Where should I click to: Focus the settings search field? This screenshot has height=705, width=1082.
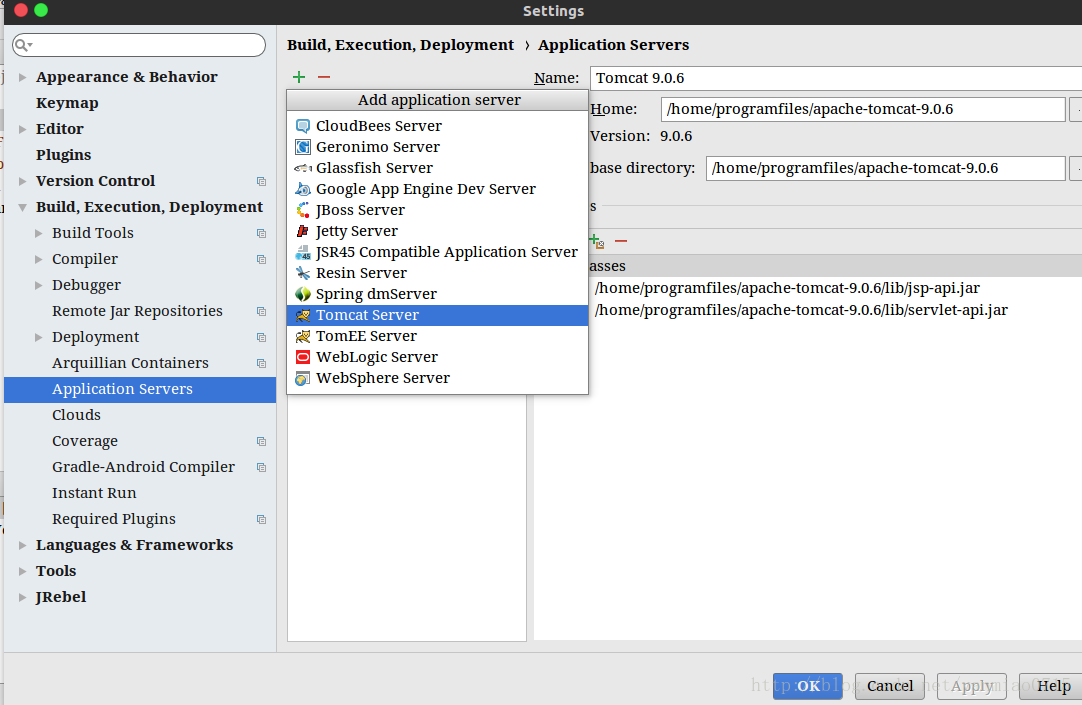tap(139, 46)
